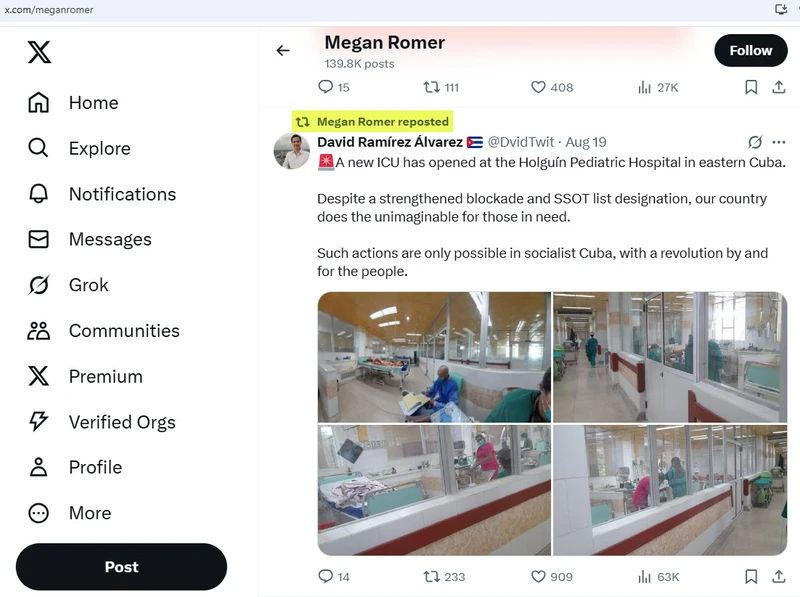Open David Ramírez Álvarez's profile picture
800x597 pixels.
coord(292,150)
